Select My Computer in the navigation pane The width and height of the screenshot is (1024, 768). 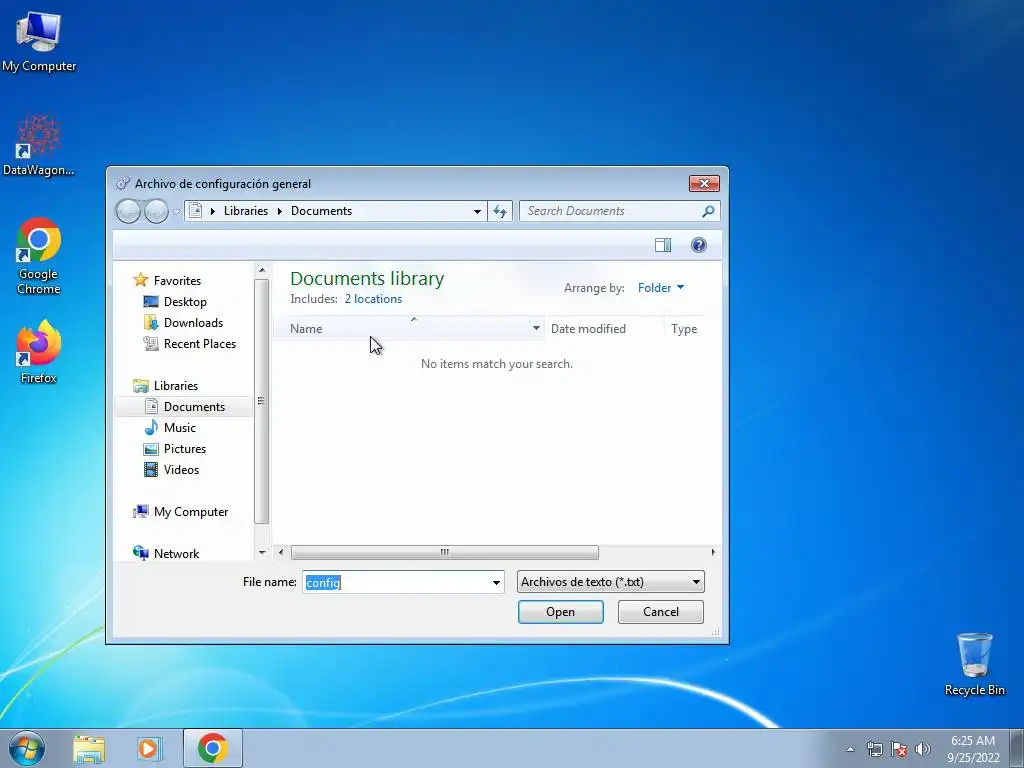191,512
